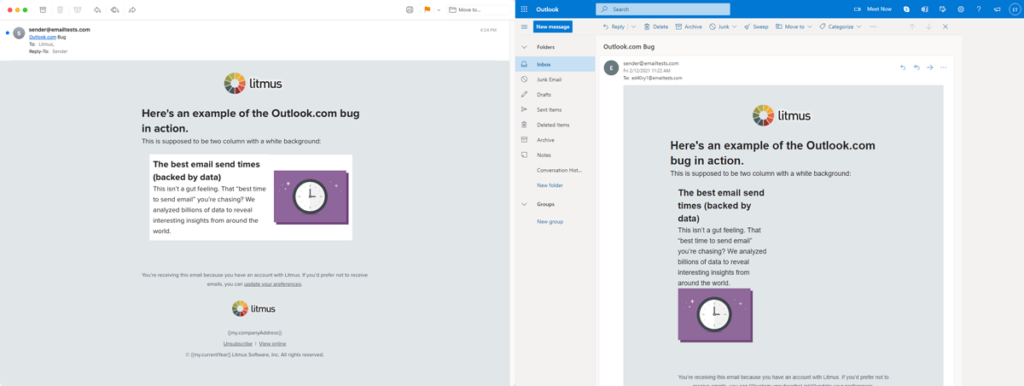Toggle the Outlook hamburger navigation pane
Image resolution: width=1024 pixels, height=386 pixels.
coord(524,27)
